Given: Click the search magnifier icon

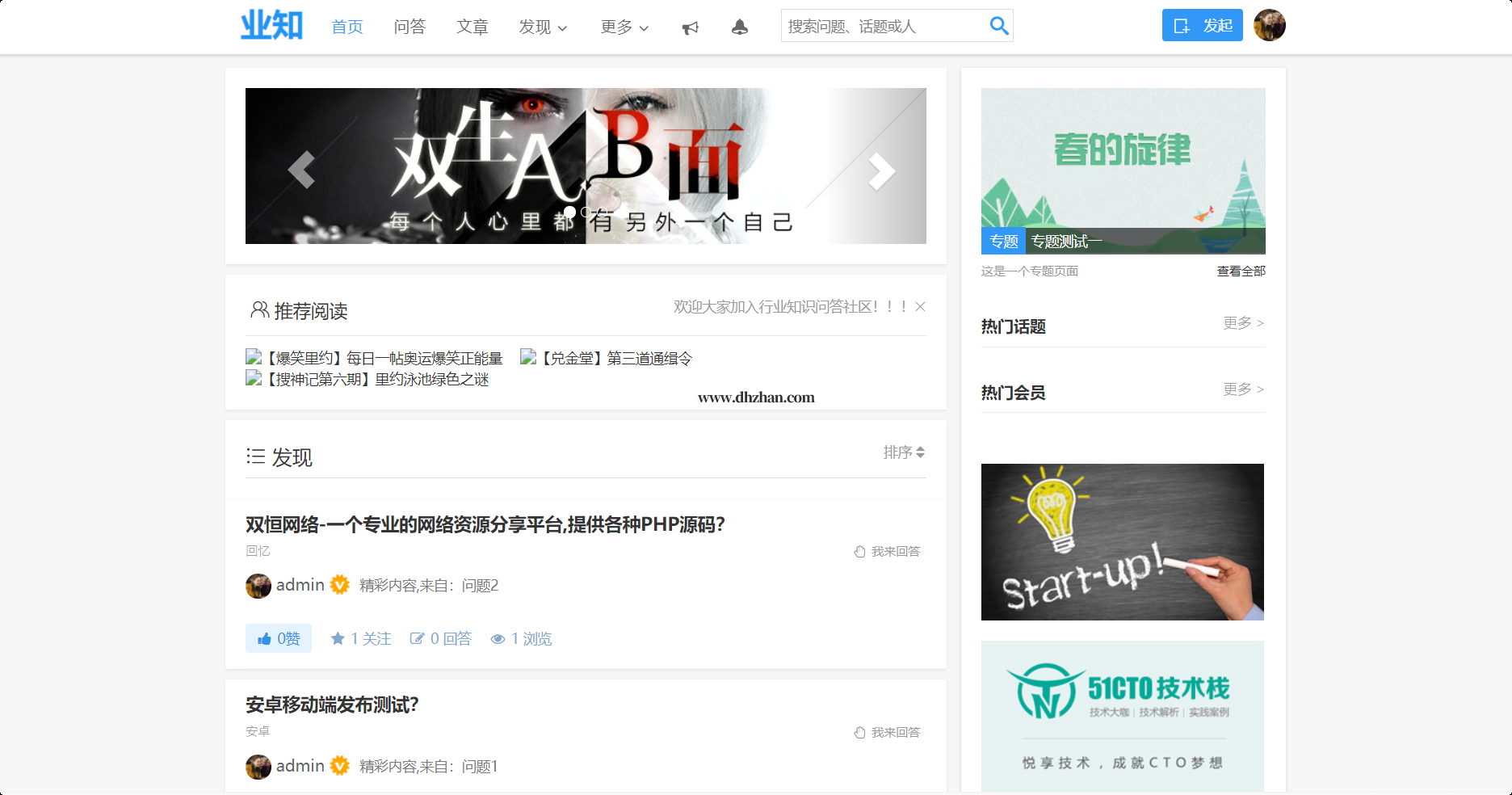Looking at the screenshot, I should tap(998, 26).
